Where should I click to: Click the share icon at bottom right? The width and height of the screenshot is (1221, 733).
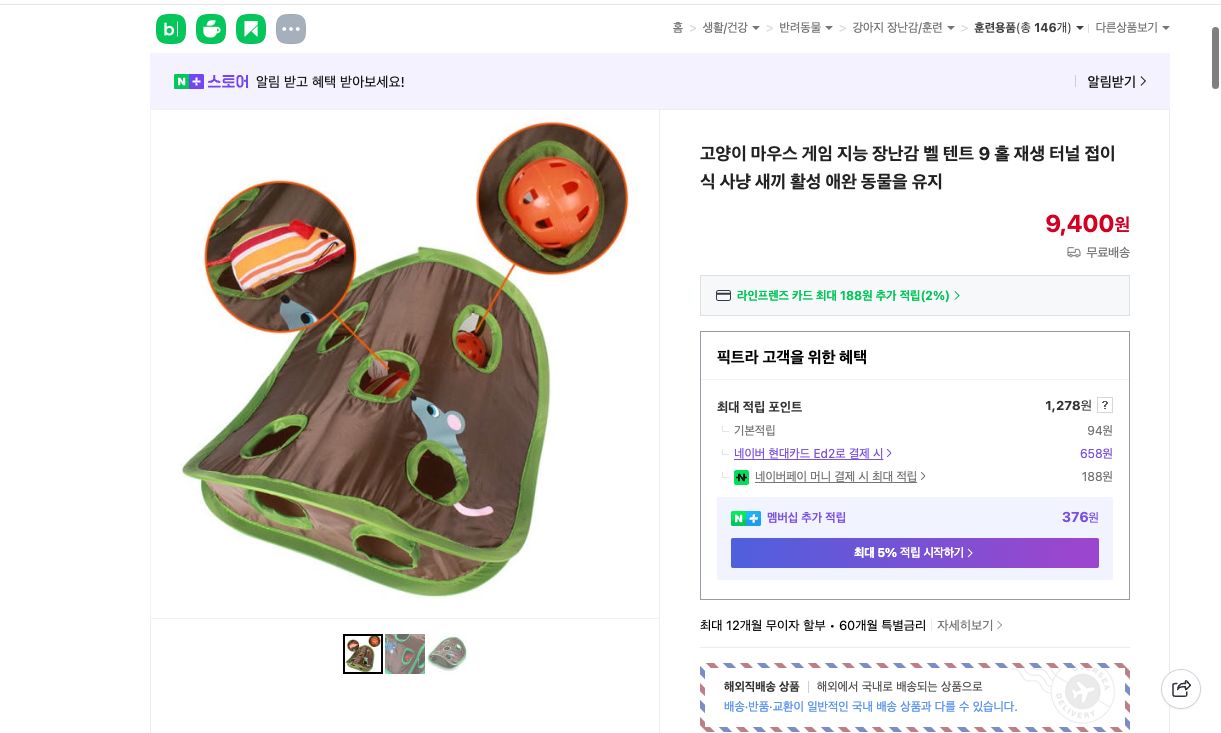(x=1181, y=689)
